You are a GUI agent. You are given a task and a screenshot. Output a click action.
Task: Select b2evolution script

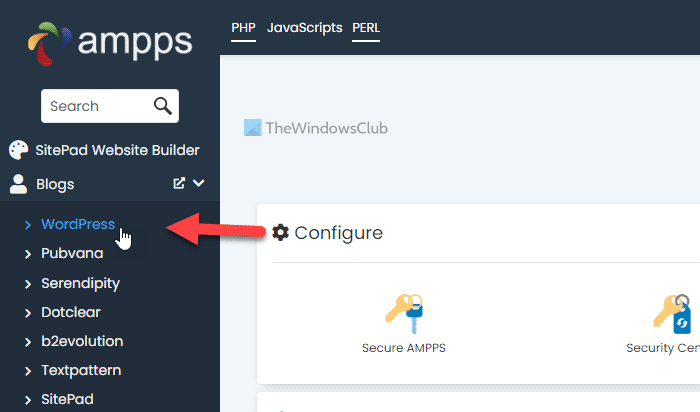(x=82, y=341)
